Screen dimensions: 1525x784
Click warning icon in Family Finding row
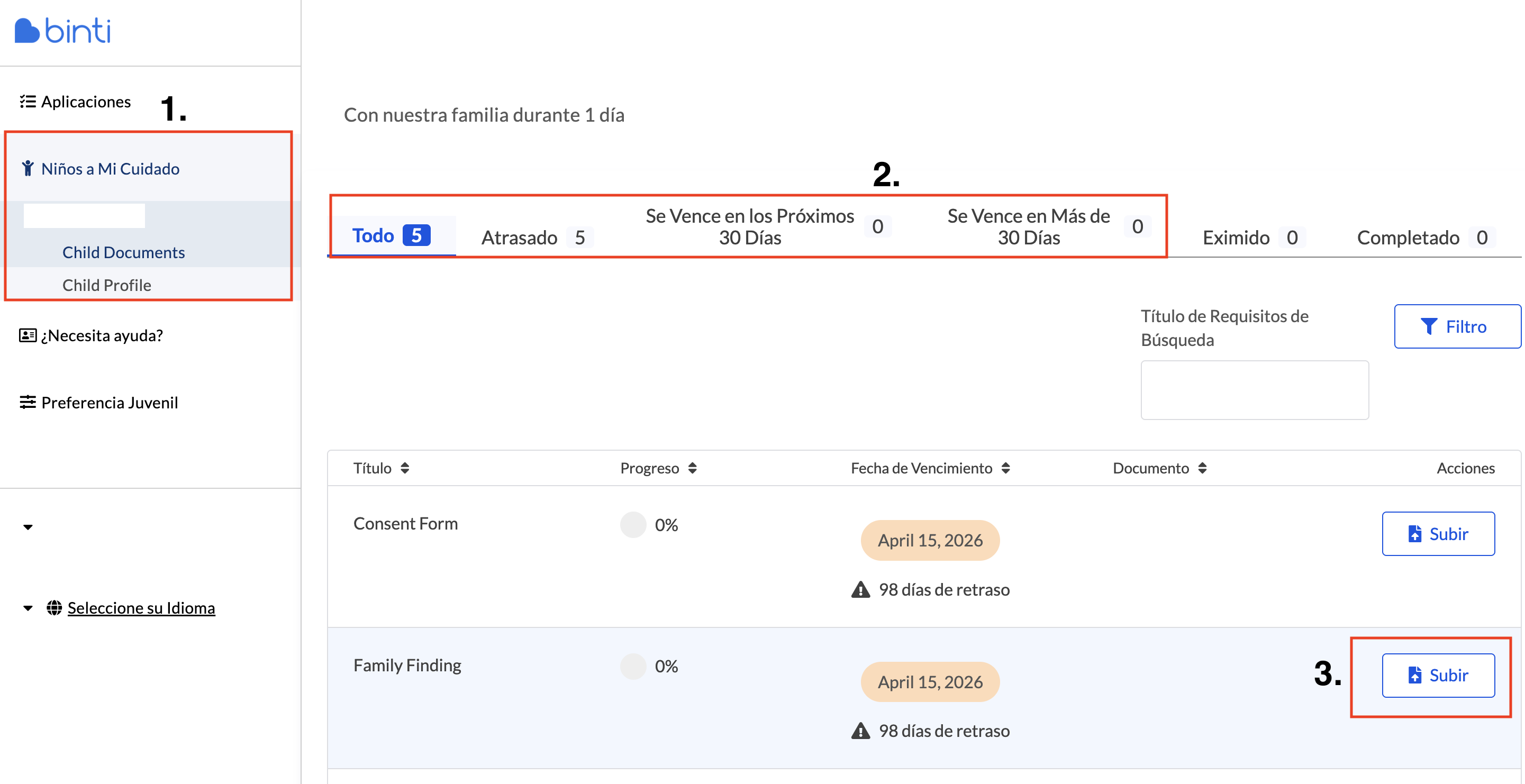[860, 731]
